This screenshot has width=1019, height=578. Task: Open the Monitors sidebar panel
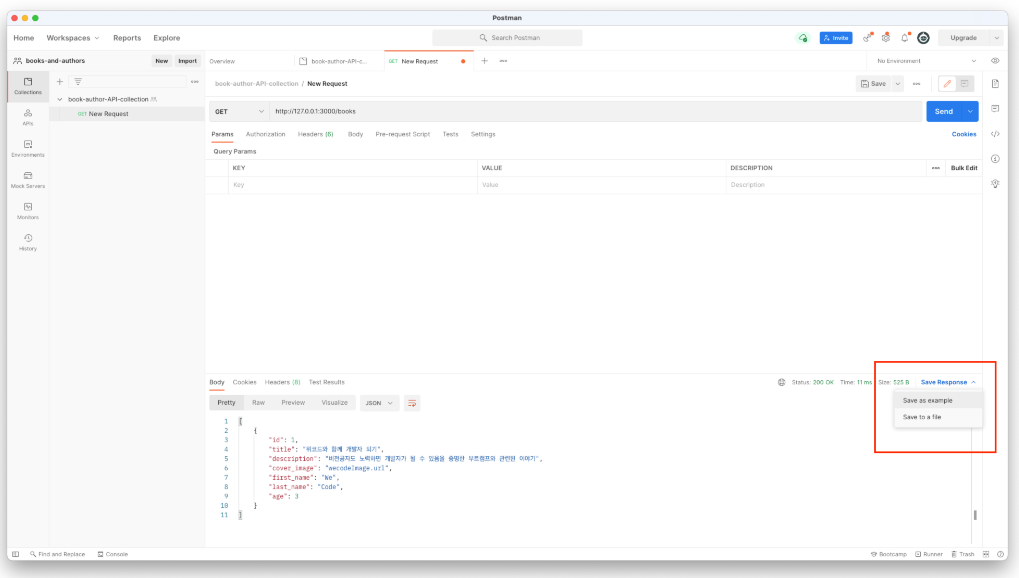click(x=28, y=211)
